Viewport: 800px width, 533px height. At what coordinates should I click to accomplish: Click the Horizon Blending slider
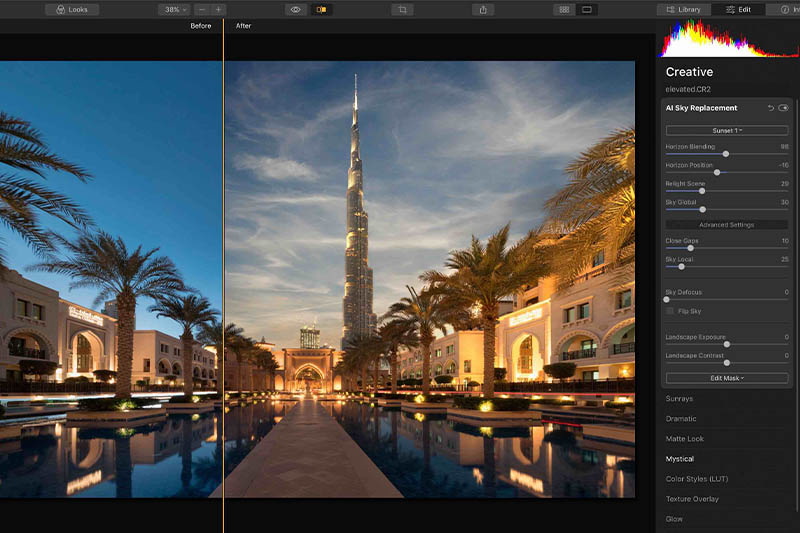coord(726,154)
